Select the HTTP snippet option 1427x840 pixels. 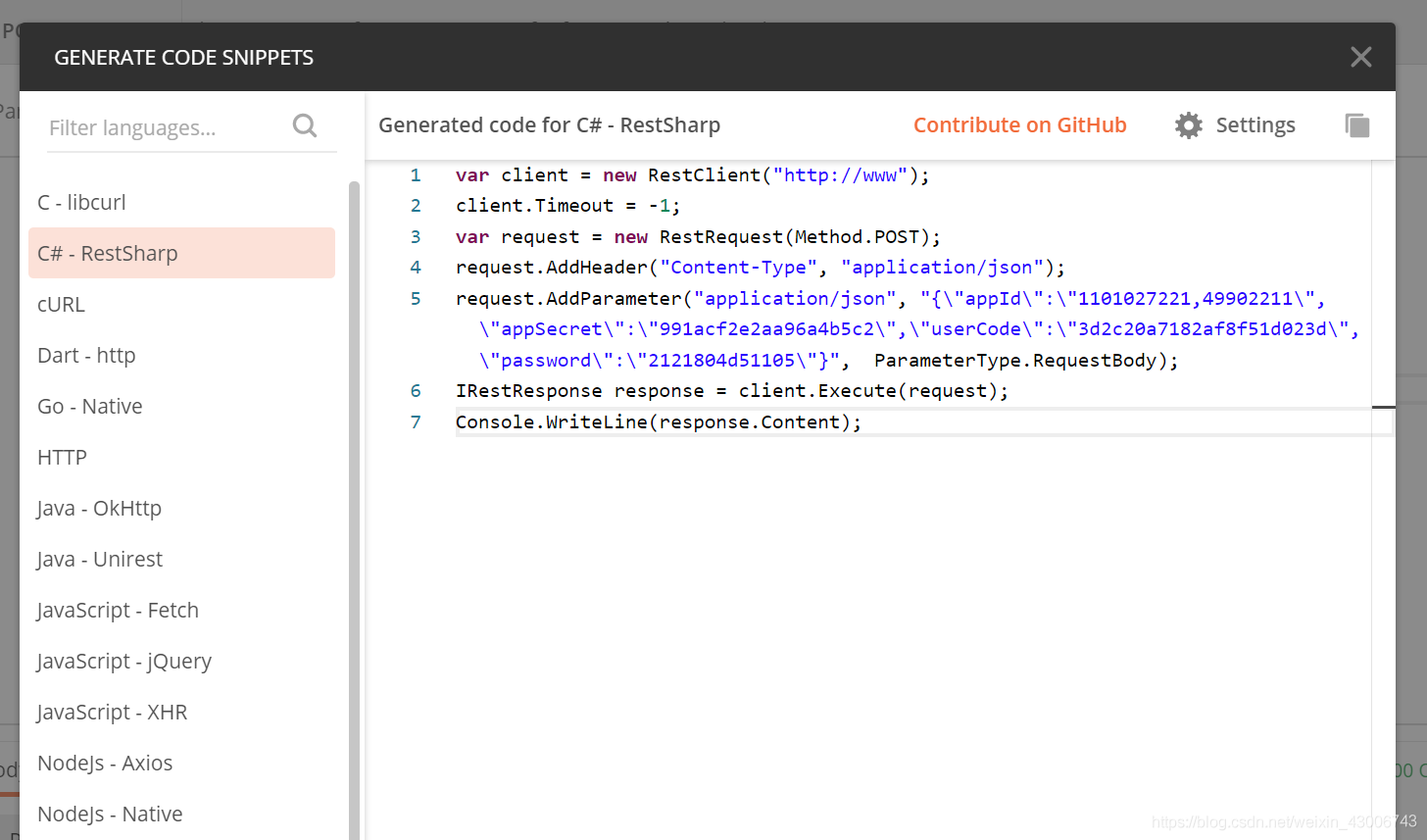(x=63, y=458)
